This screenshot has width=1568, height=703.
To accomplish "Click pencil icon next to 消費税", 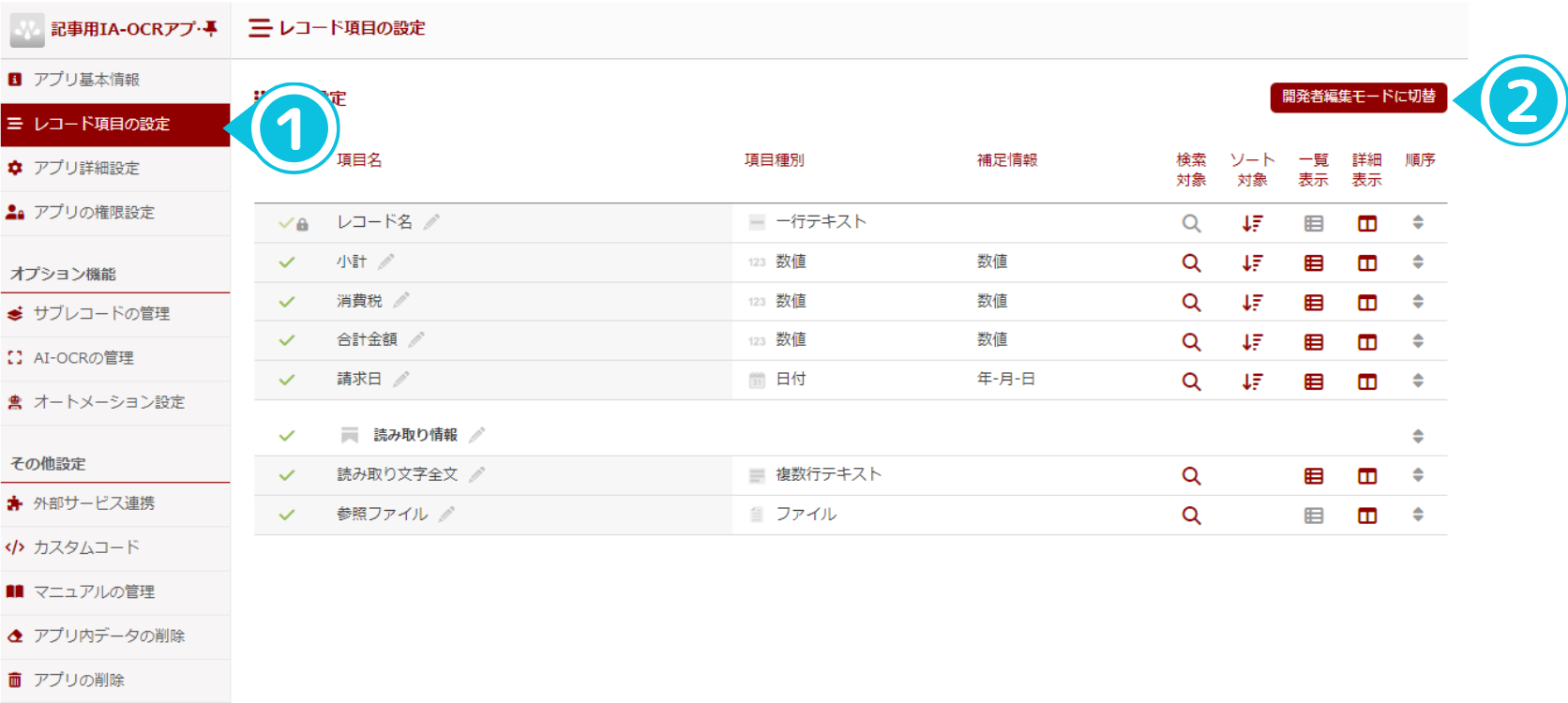I will tap(401, 301).
